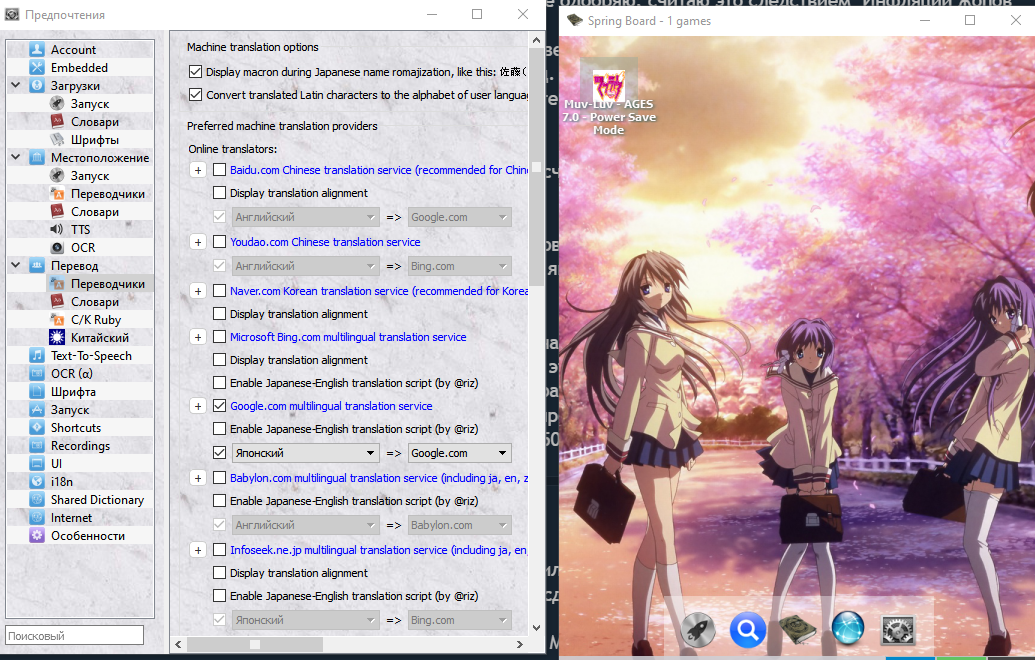Screen dimensions: 1035x660
Task: Click the scroll down arrow in options panel
Action: tap(537, 628)
